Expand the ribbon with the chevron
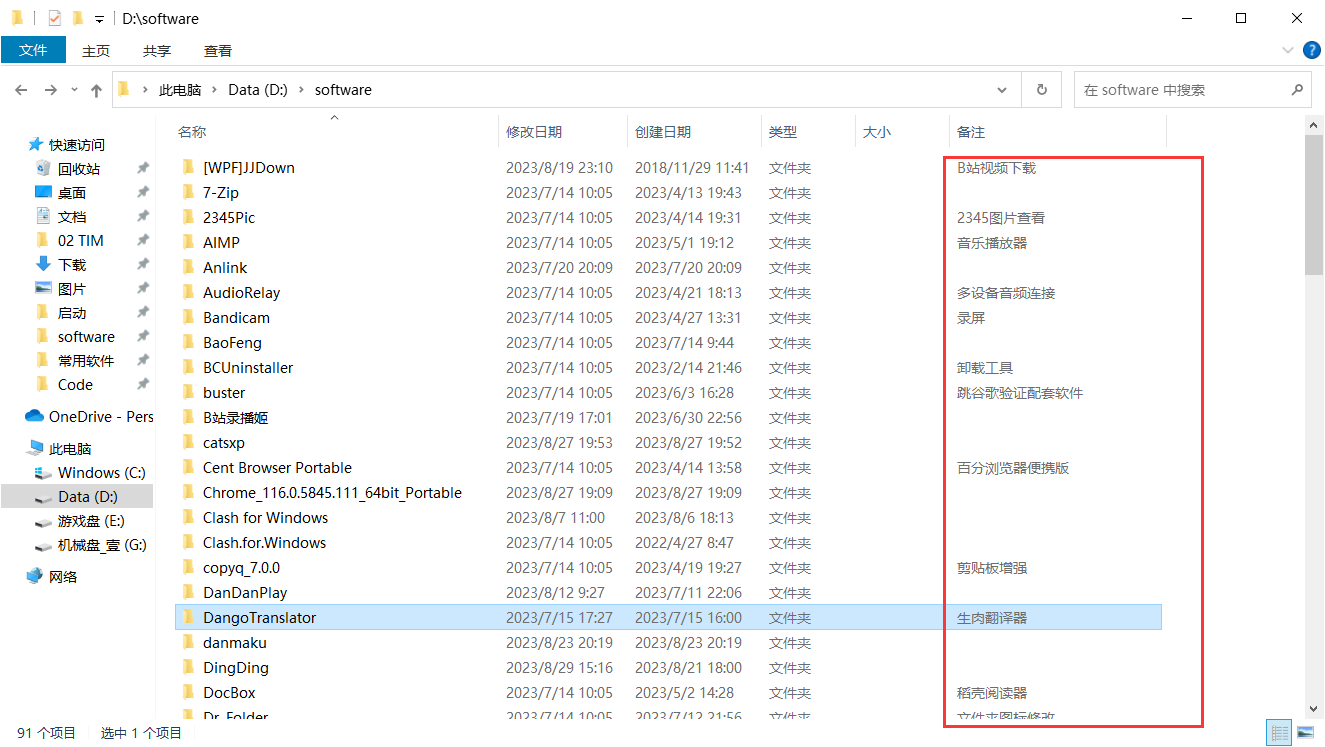The image size is (1325, 747). [x=1288, y=50]
